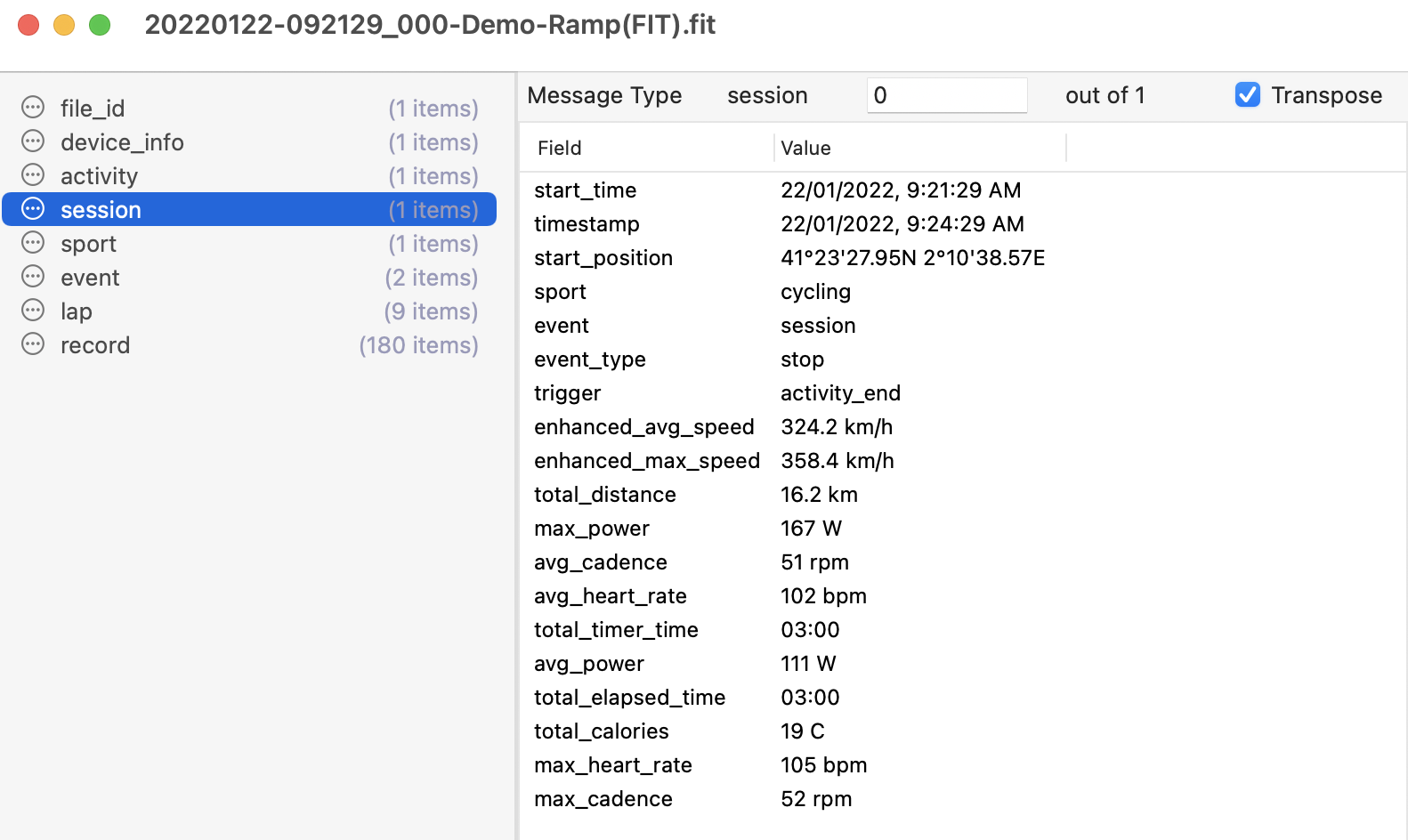
Task: Click the Transpose label
Action: [x=1326, y=95]
